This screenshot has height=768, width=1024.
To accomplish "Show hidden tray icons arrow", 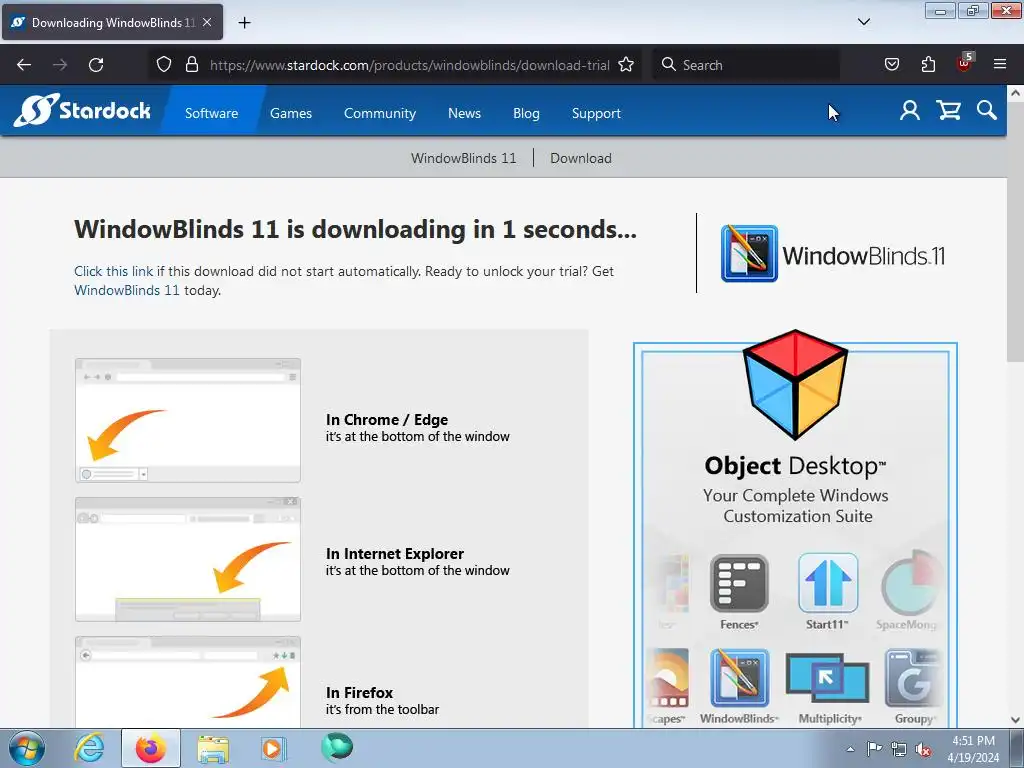I will (850, 749).
